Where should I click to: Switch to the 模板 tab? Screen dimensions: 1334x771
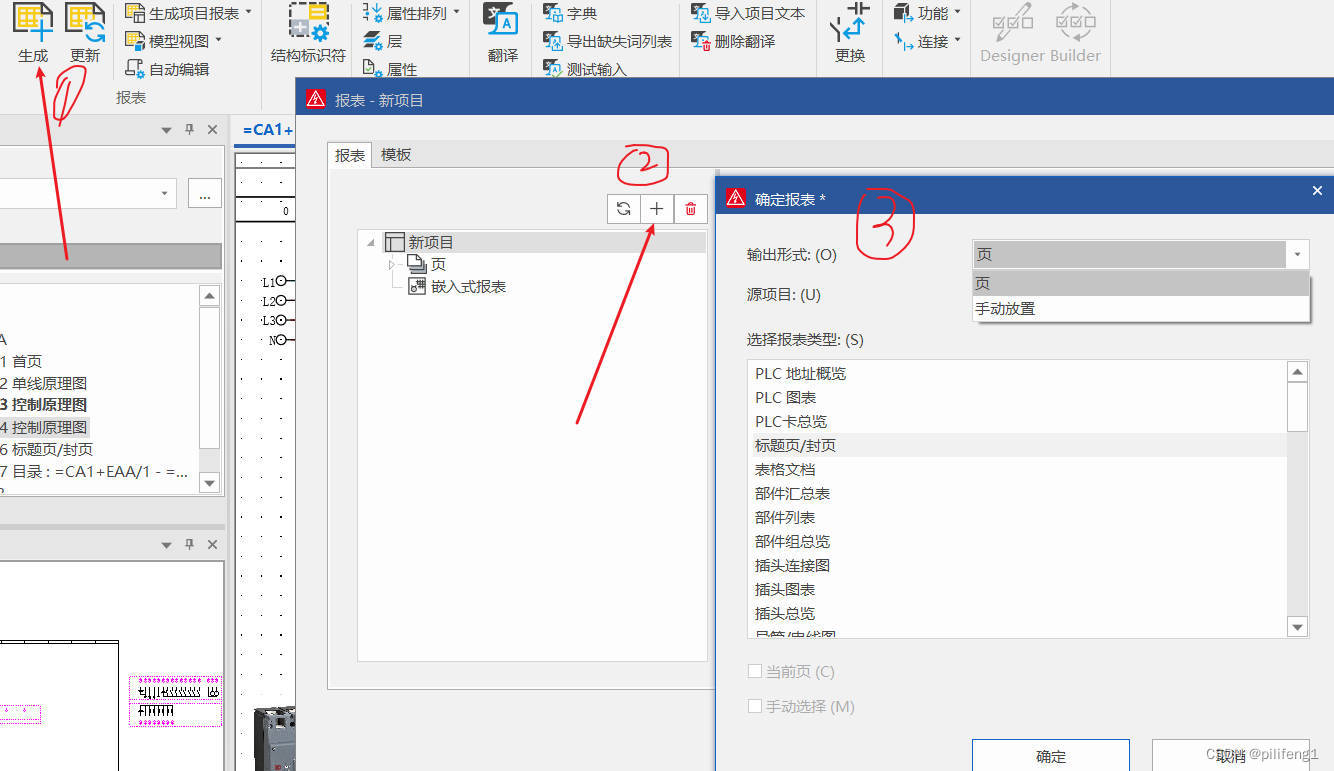click(x=396, y=155)
